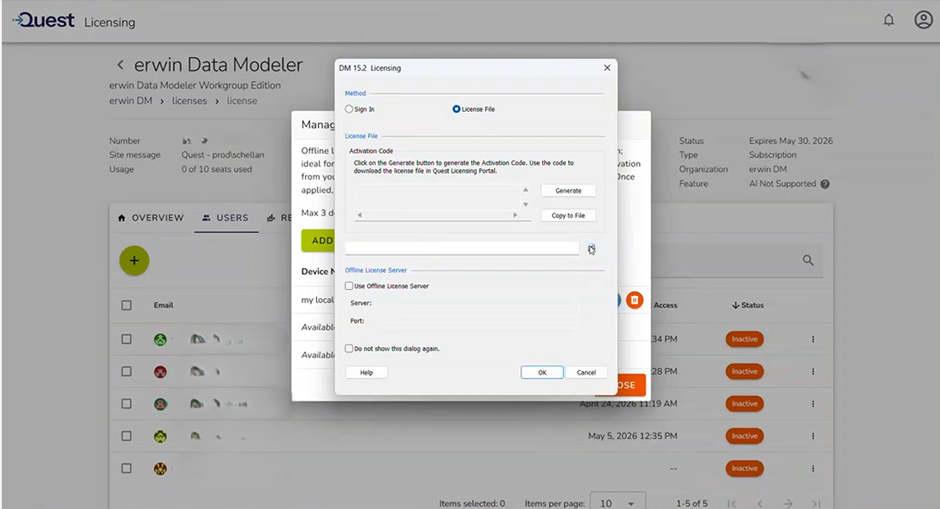Check the May 5 user row checkbox

point(126,436)
